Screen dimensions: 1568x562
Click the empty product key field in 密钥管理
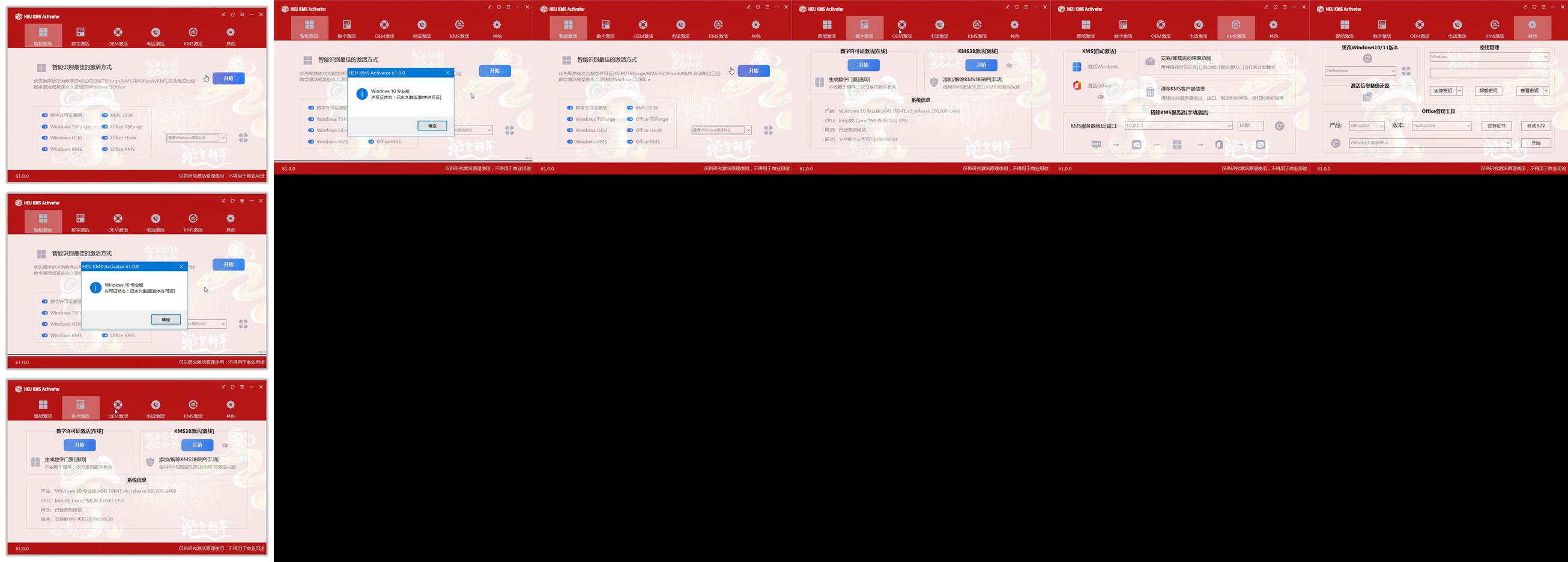coord(1489,73)
